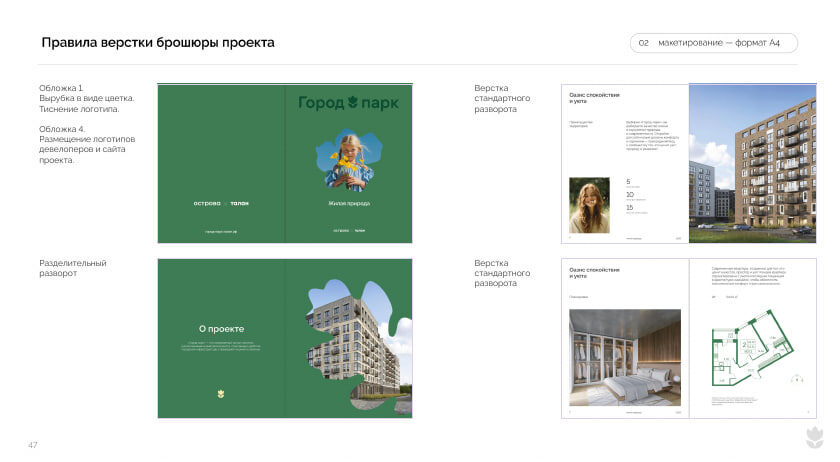Click the flower-shaped photo of girl with yellow flowers
Screen dimensions: 840x462
coord(349,160)
